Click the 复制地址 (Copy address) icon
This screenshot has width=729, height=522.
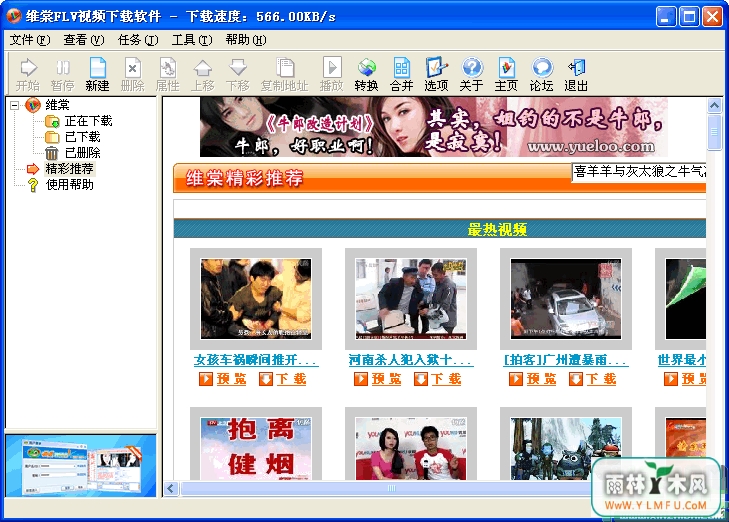285,74
